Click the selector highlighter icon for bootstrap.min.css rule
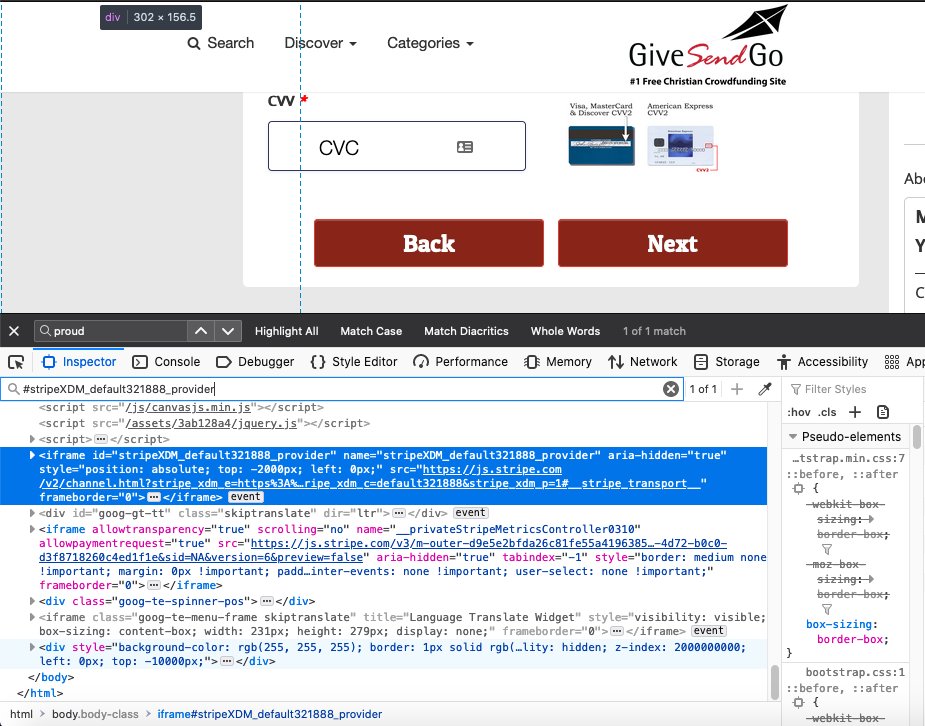The width and height of the screenshot is (925, 726). pyautogui.click(x=799, y=488)
